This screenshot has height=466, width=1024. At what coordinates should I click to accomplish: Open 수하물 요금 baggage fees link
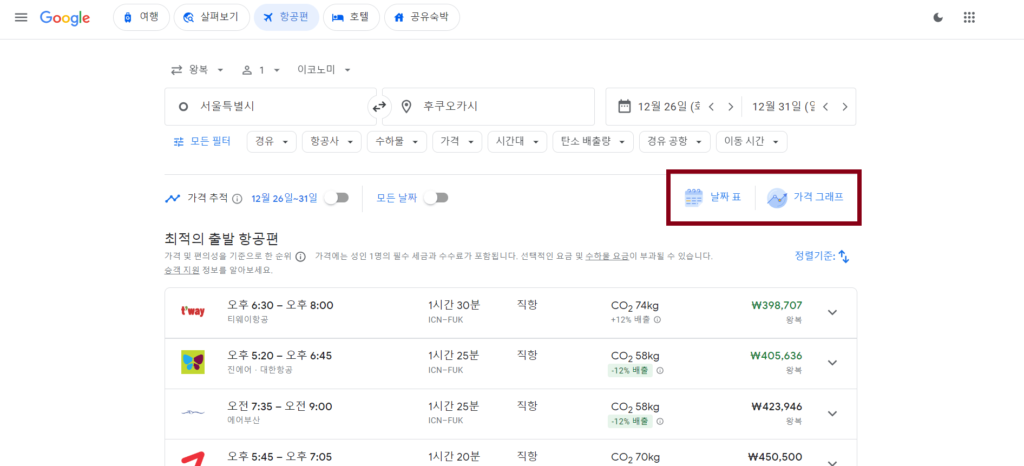coord(607,256)
